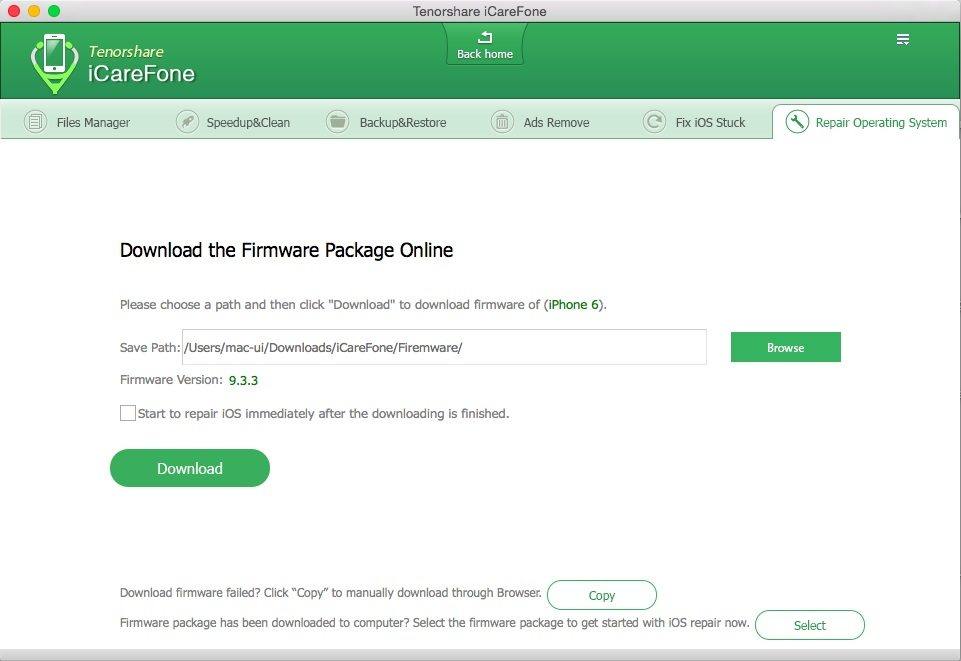Click the Download the Firmware Package Online heading
The image size is (961, 661).
click(x=286, y=250)
